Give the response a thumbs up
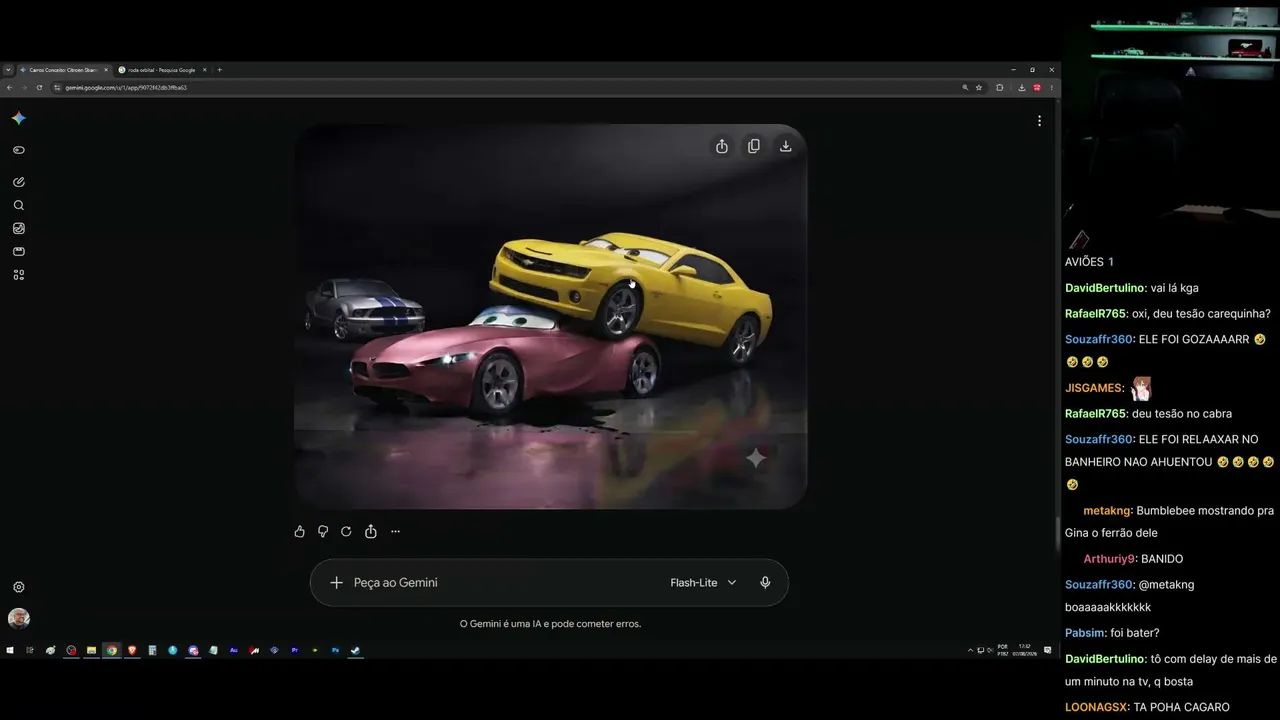1280x720 pixels. (299, 531)
